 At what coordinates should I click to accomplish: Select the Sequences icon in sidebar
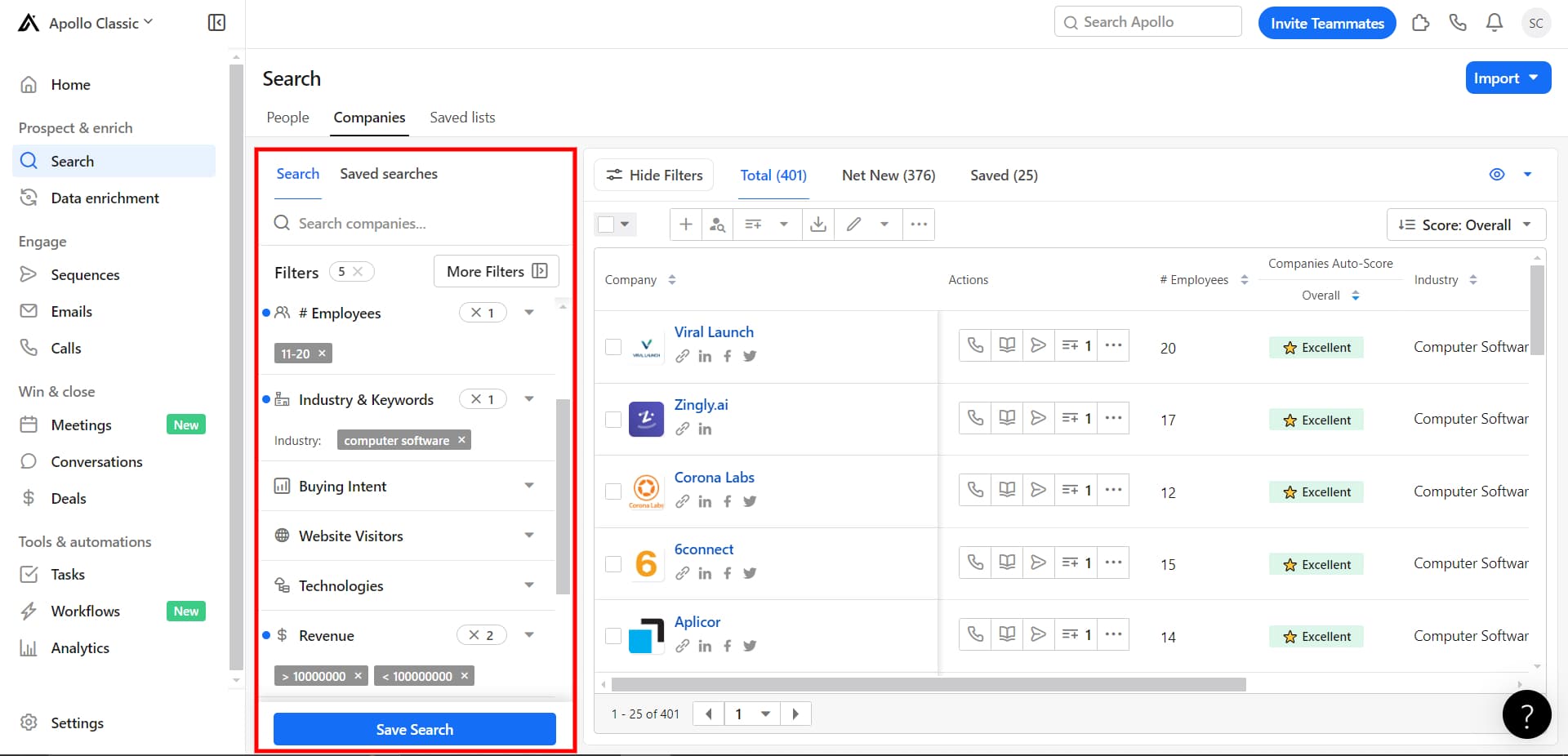(29, 274)
